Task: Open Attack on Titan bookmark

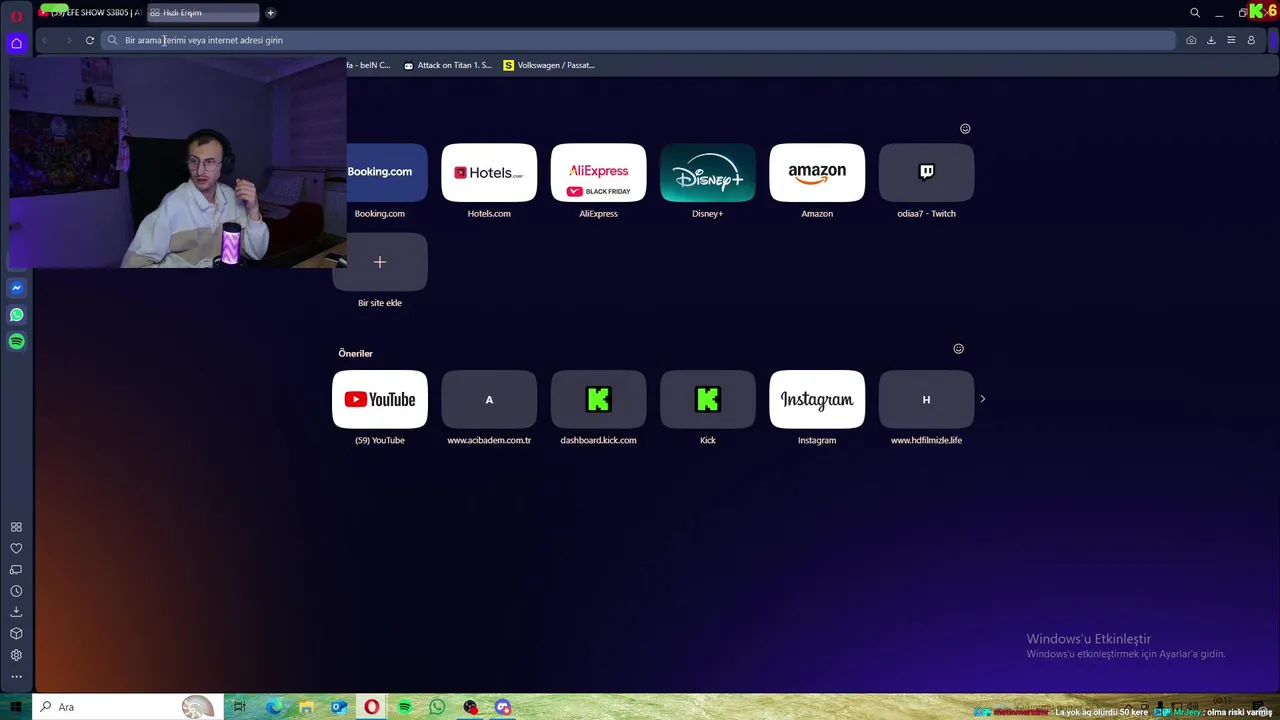Action: pyautogui.click(x=448, y=65)
